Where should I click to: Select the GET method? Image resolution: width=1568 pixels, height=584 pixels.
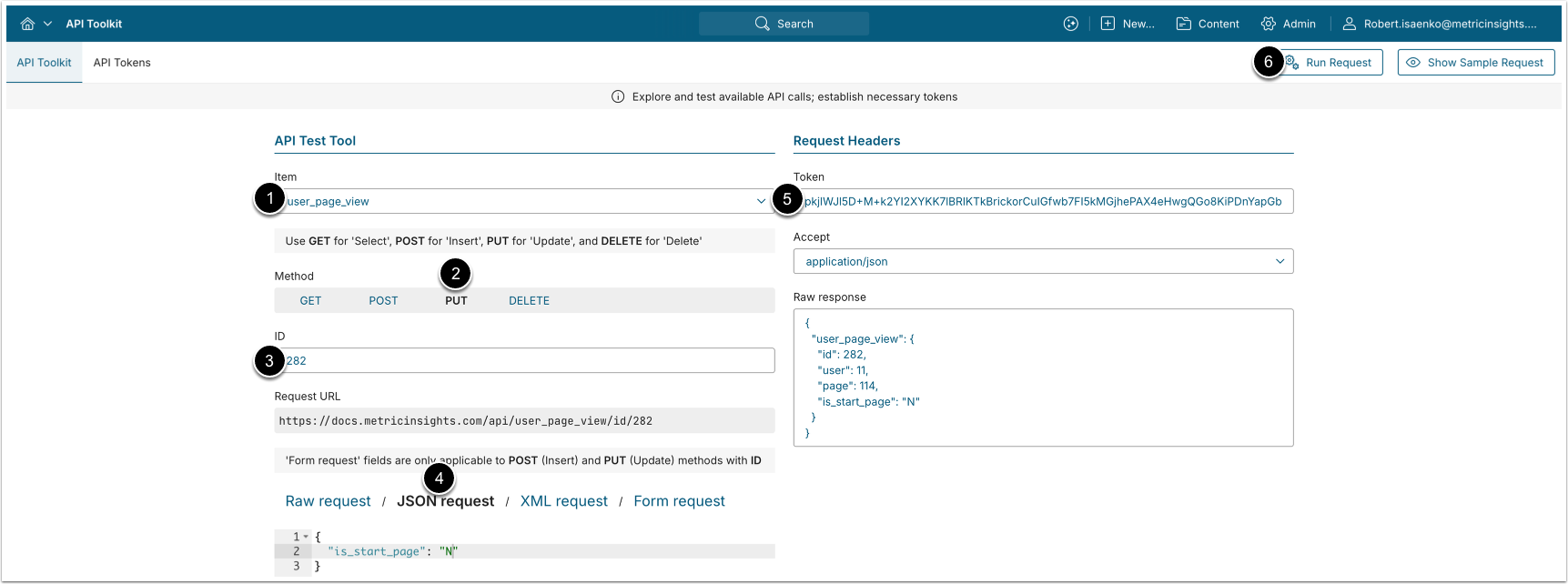coord(310,301)
